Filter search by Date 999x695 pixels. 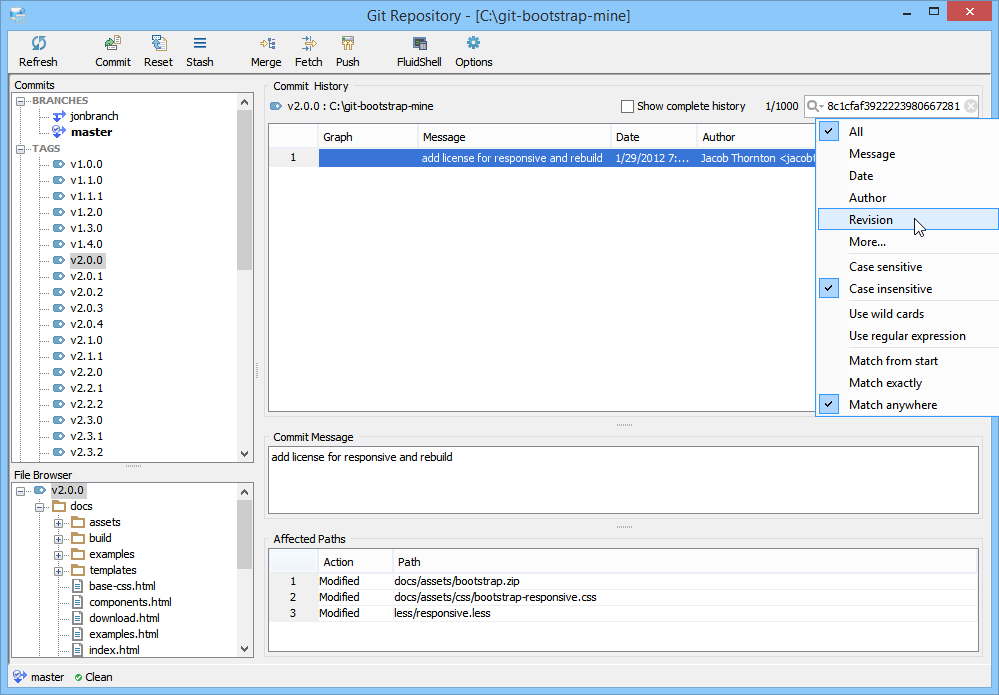click(x=907, y=176)
